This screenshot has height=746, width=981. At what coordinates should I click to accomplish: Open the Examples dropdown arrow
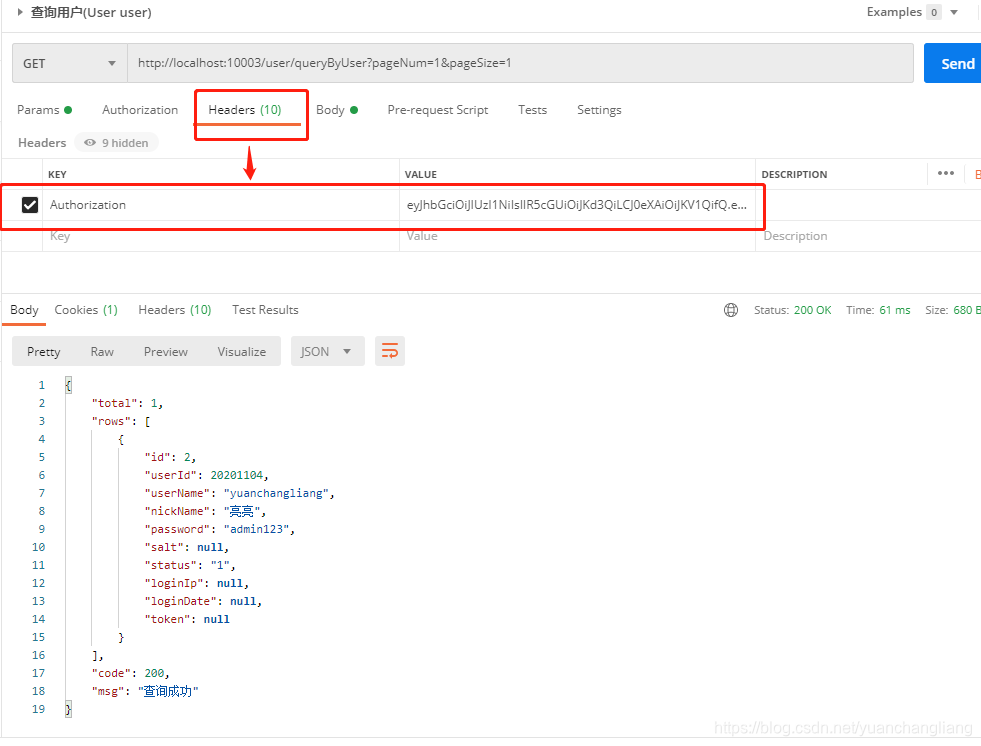(x=954, y=12)
